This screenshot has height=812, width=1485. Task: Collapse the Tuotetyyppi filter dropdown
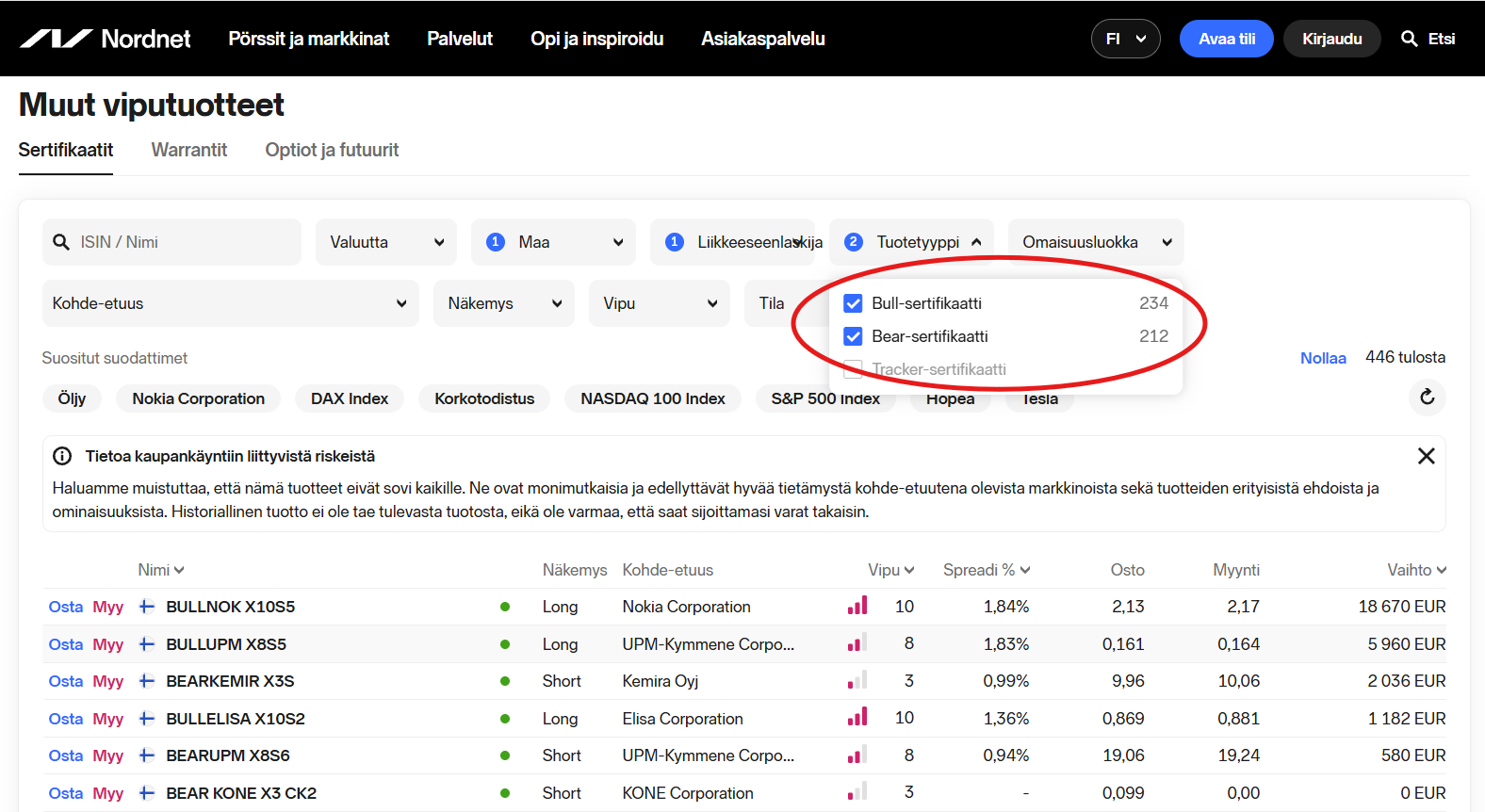pos(912,242)
